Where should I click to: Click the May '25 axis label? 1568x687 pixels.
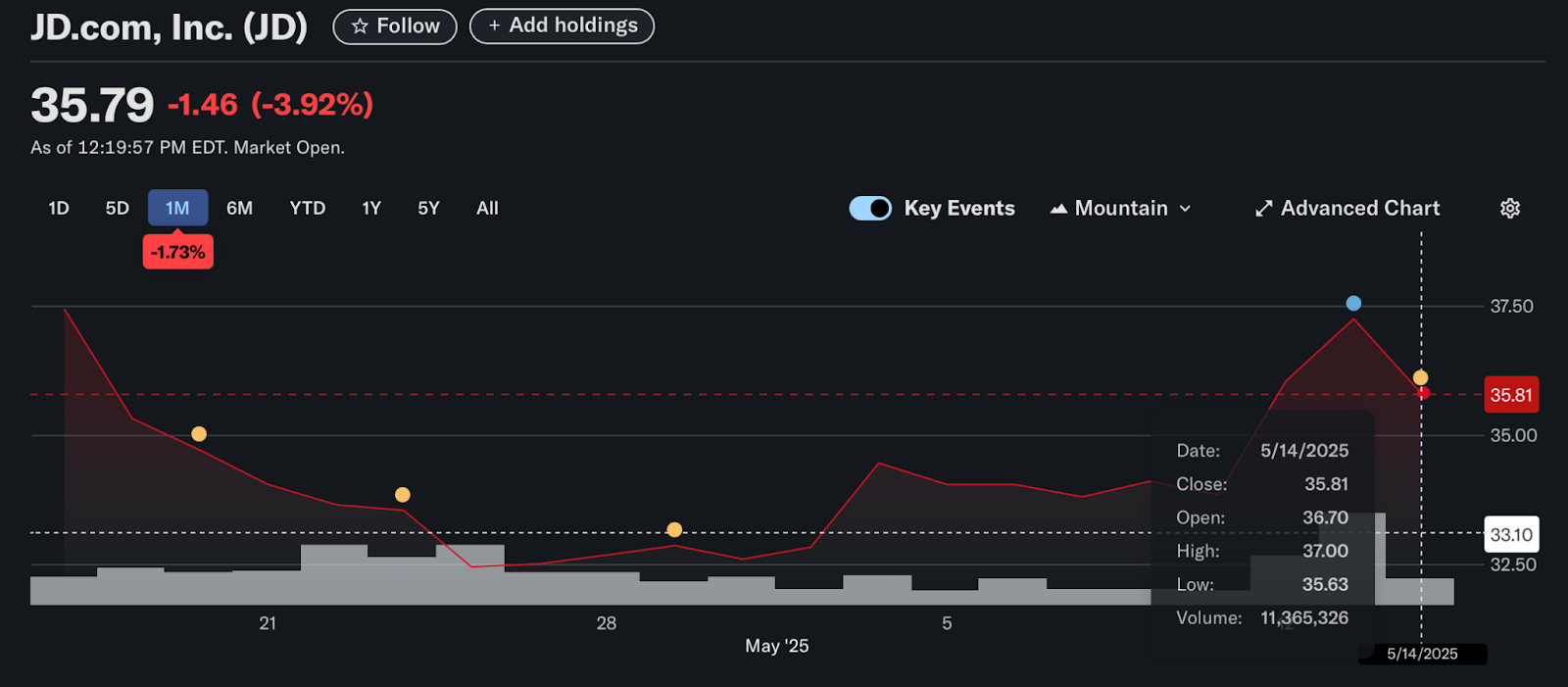click(777, 646)
